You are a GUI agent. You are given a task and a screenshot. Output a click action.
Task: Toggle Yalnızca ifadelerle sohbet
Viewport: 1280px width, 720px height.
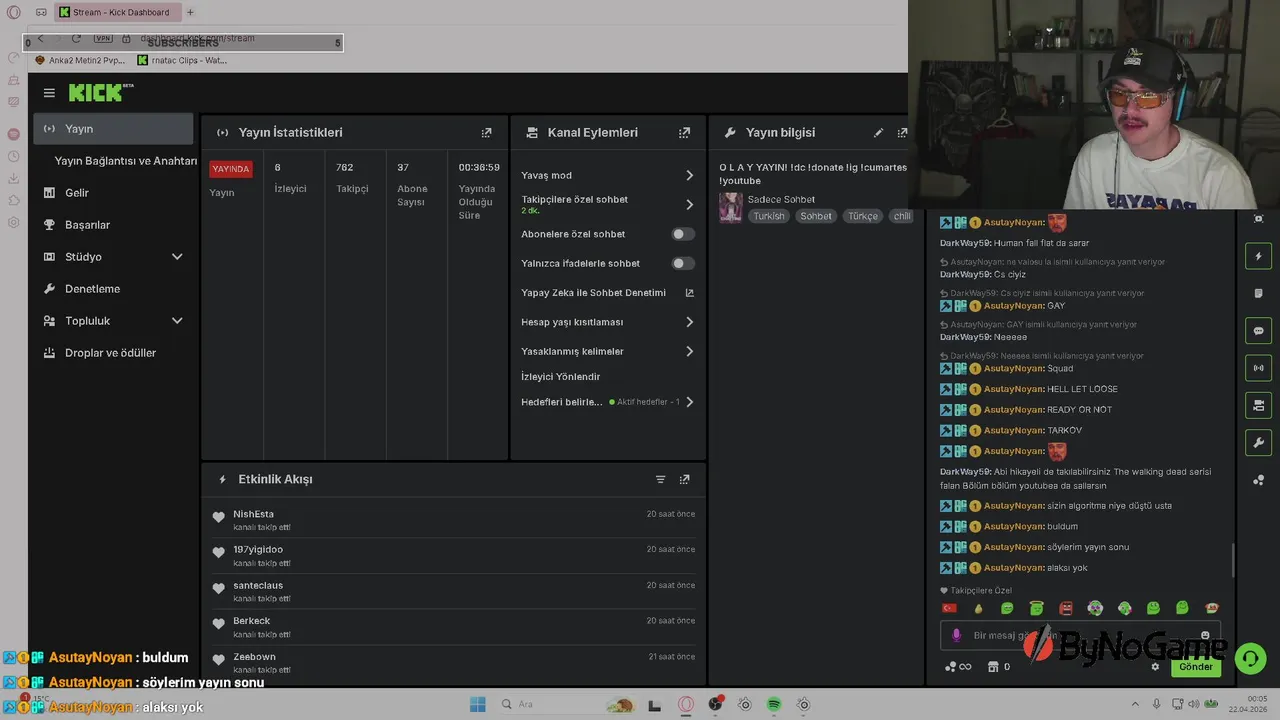[682, 263]
